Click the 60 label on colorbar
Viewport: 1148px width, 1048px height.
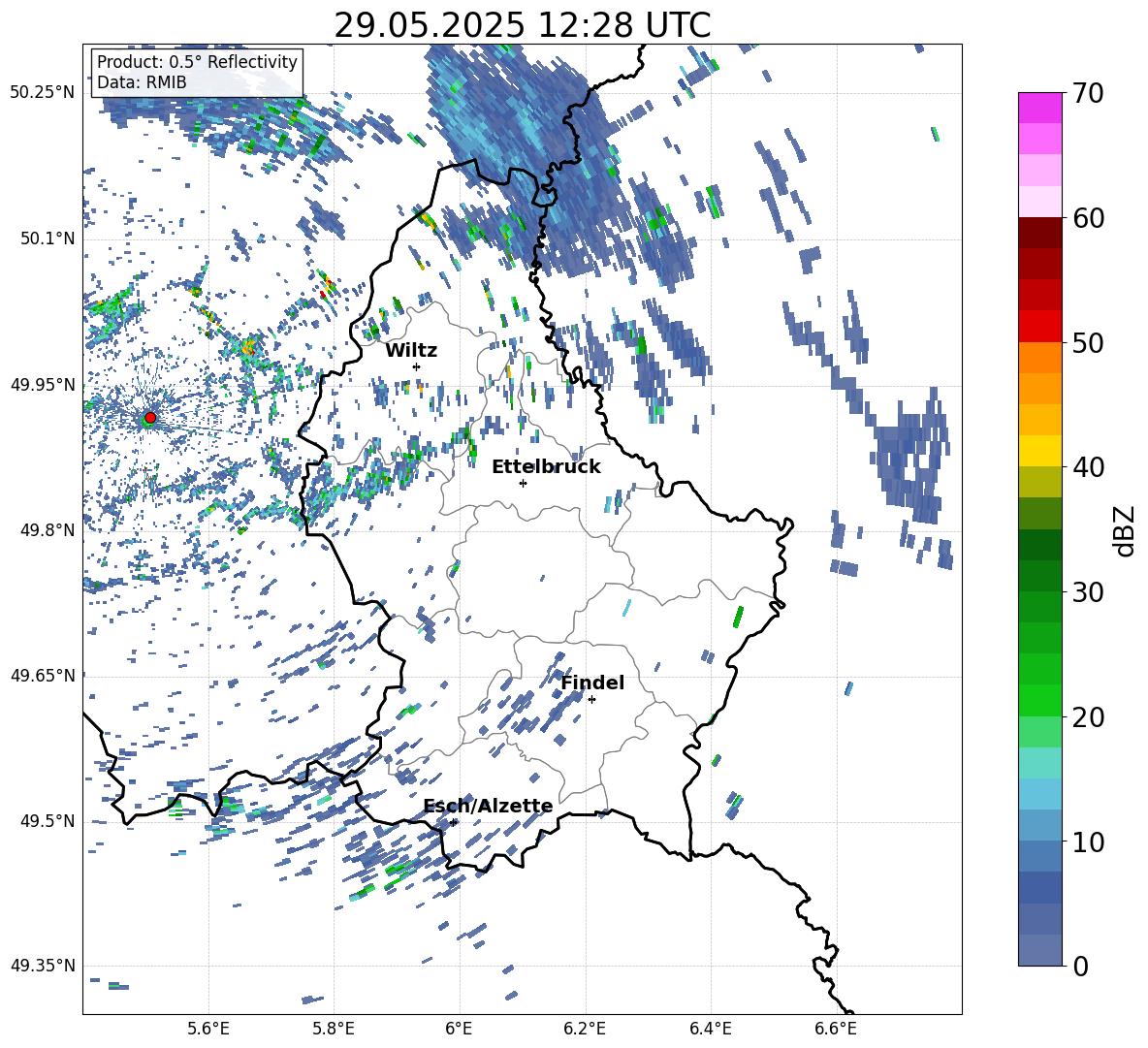coord(1087,218)
